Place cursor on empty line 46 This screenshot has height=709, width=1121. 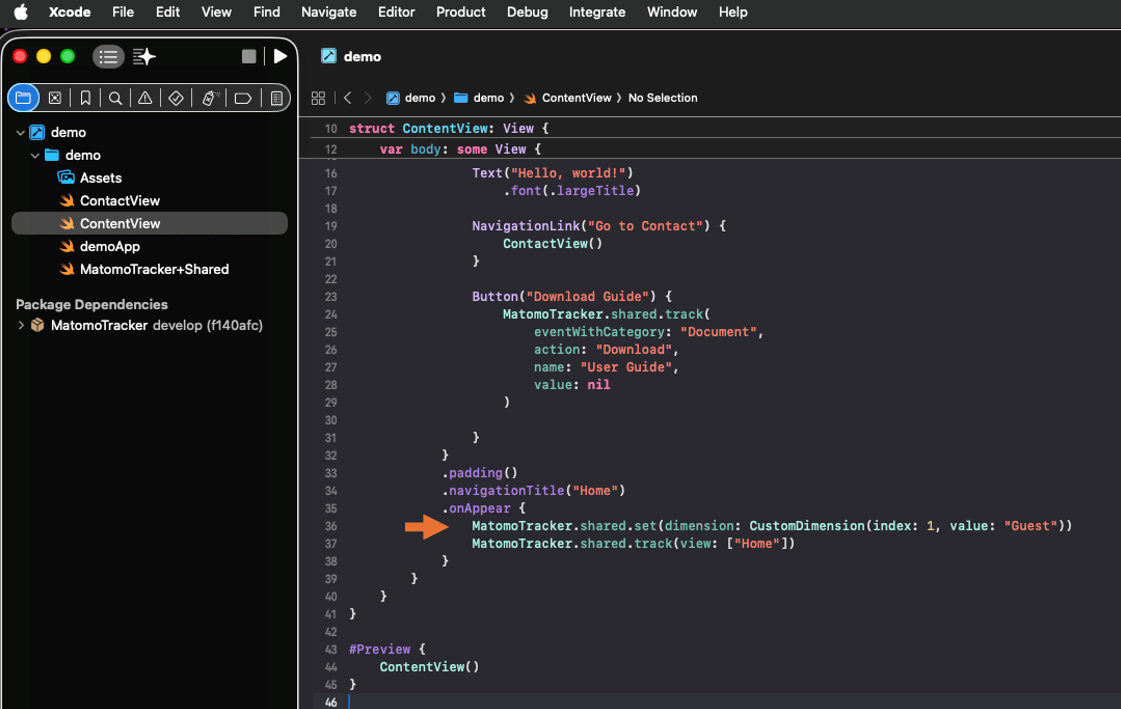tap(715, 702)
